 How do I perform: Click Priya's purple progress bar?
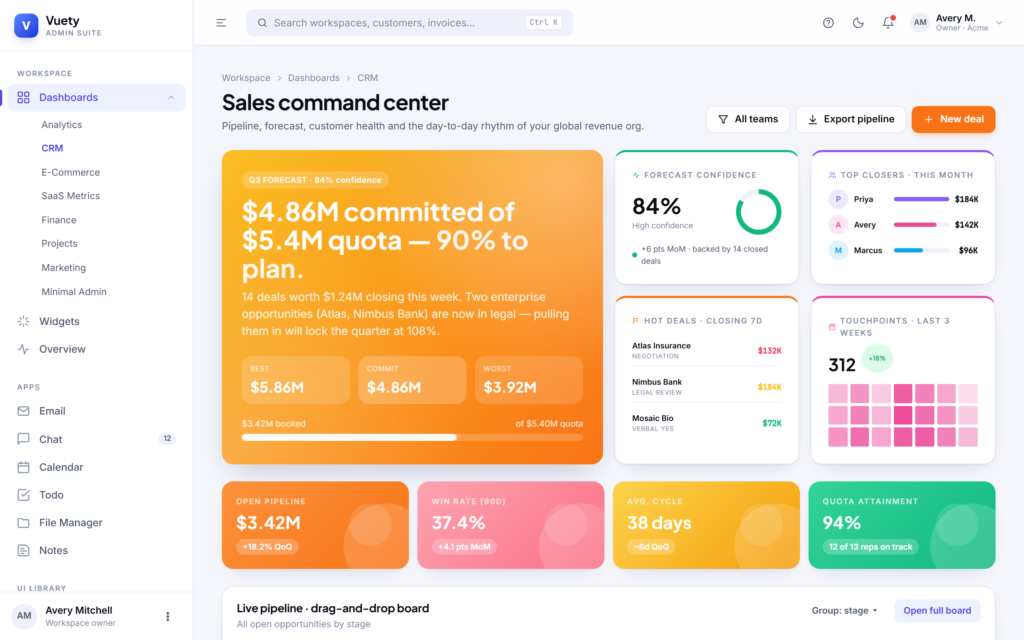(921, 199)
